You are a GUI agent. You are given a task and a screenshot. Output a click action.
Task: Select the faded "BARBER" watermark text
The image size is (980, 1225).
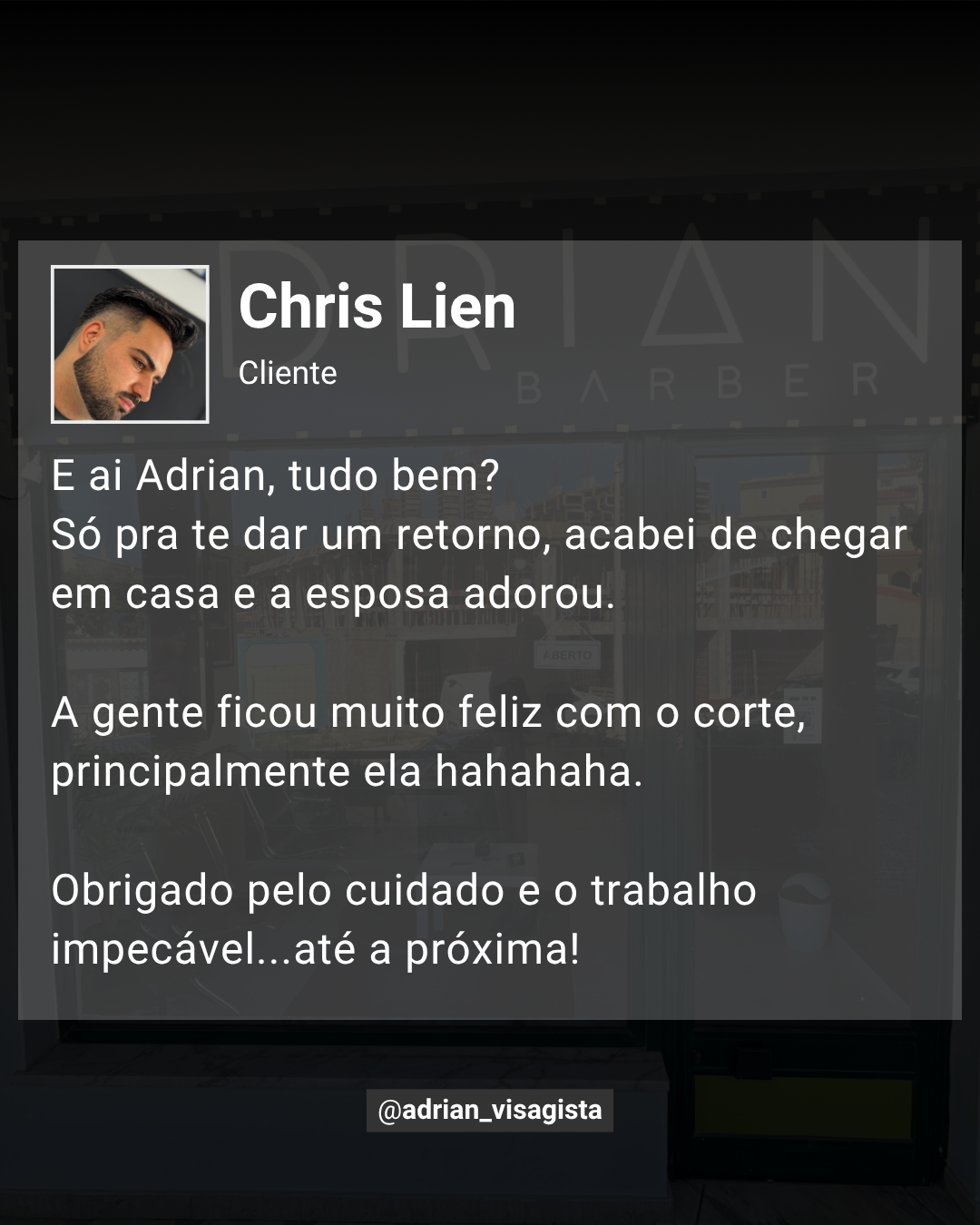697,382
